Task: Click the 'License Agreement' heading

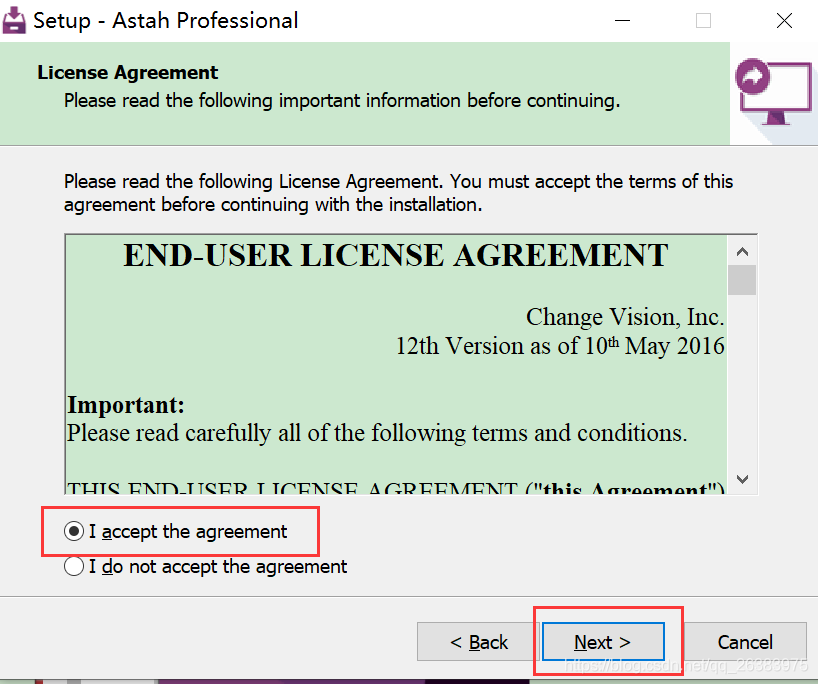Action: (126, 72)
